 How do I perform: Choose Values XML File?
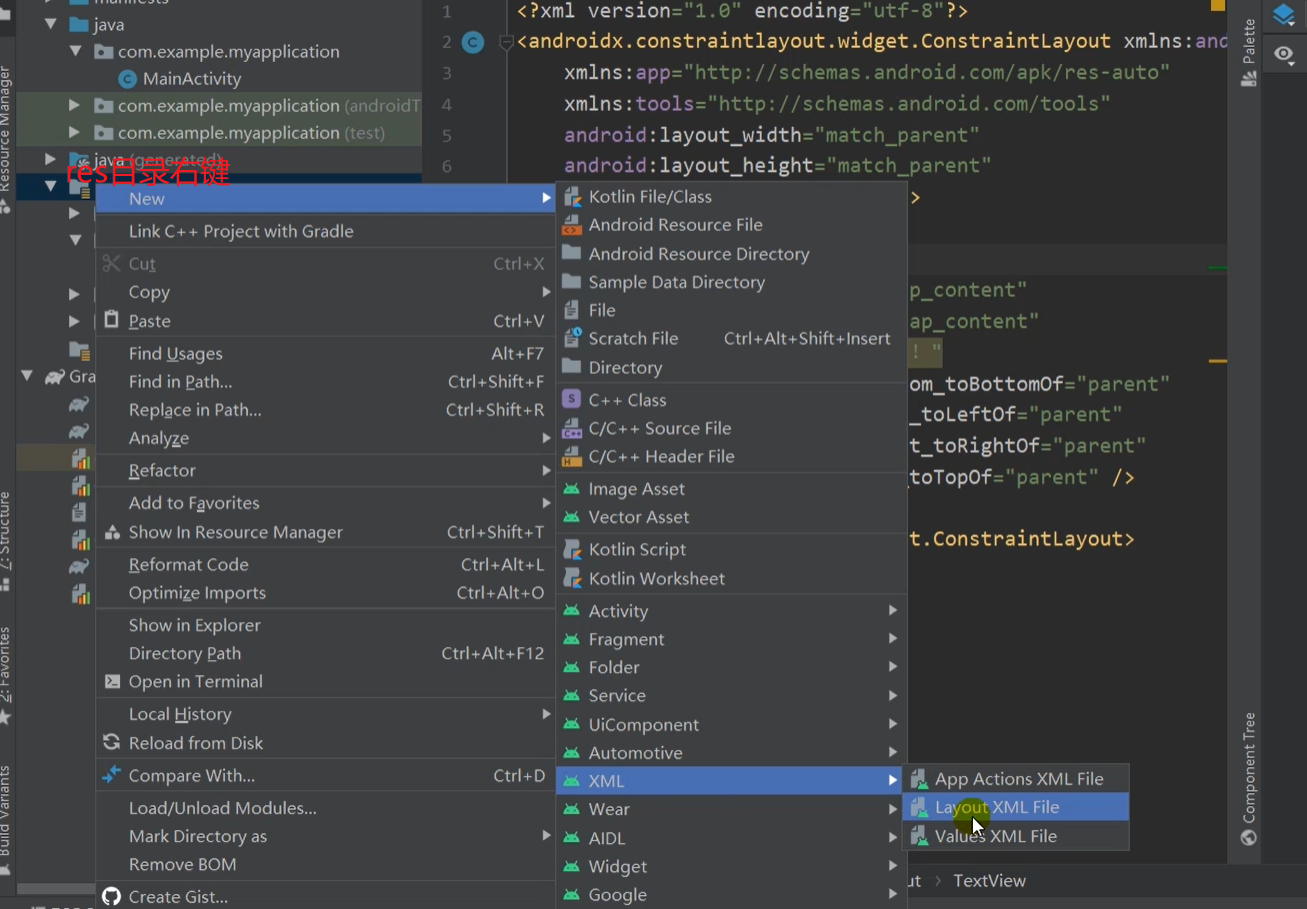click(1016, 836)
